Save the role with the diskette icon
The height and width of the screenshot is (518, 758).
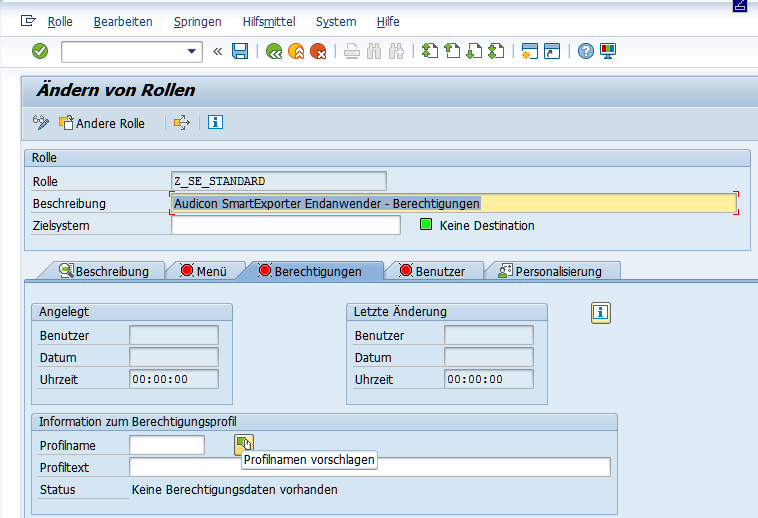tap(240, 51)
